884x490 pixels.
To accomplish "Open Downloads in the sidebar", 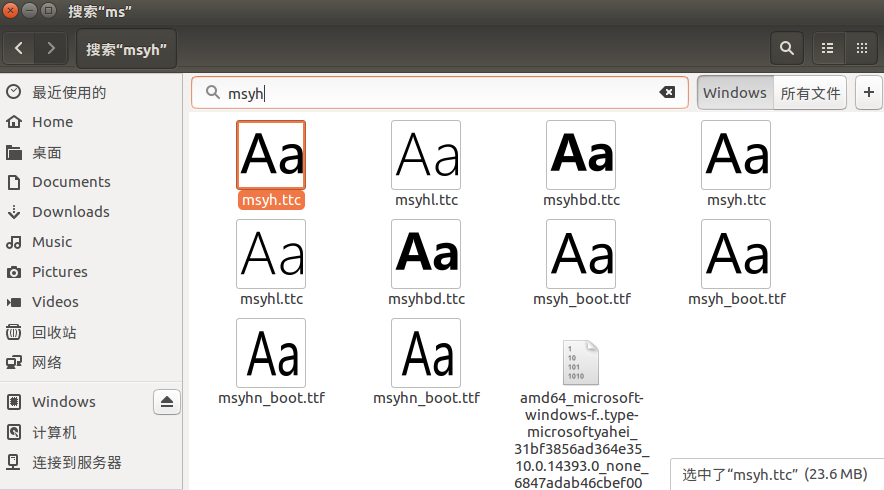I will point(91,212).
